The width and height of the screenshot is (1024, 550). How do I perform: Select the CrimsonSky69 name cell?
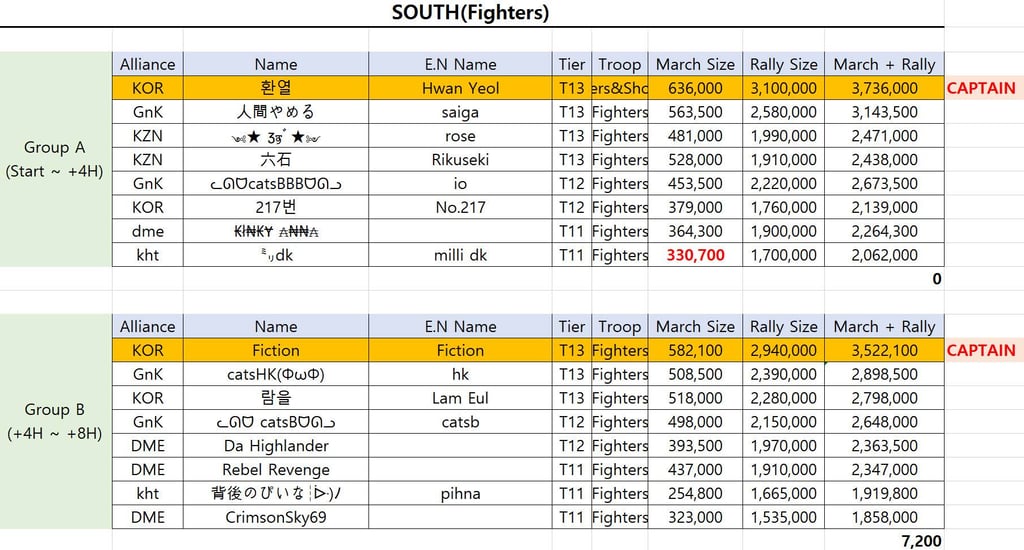click(x=276, y=518)
